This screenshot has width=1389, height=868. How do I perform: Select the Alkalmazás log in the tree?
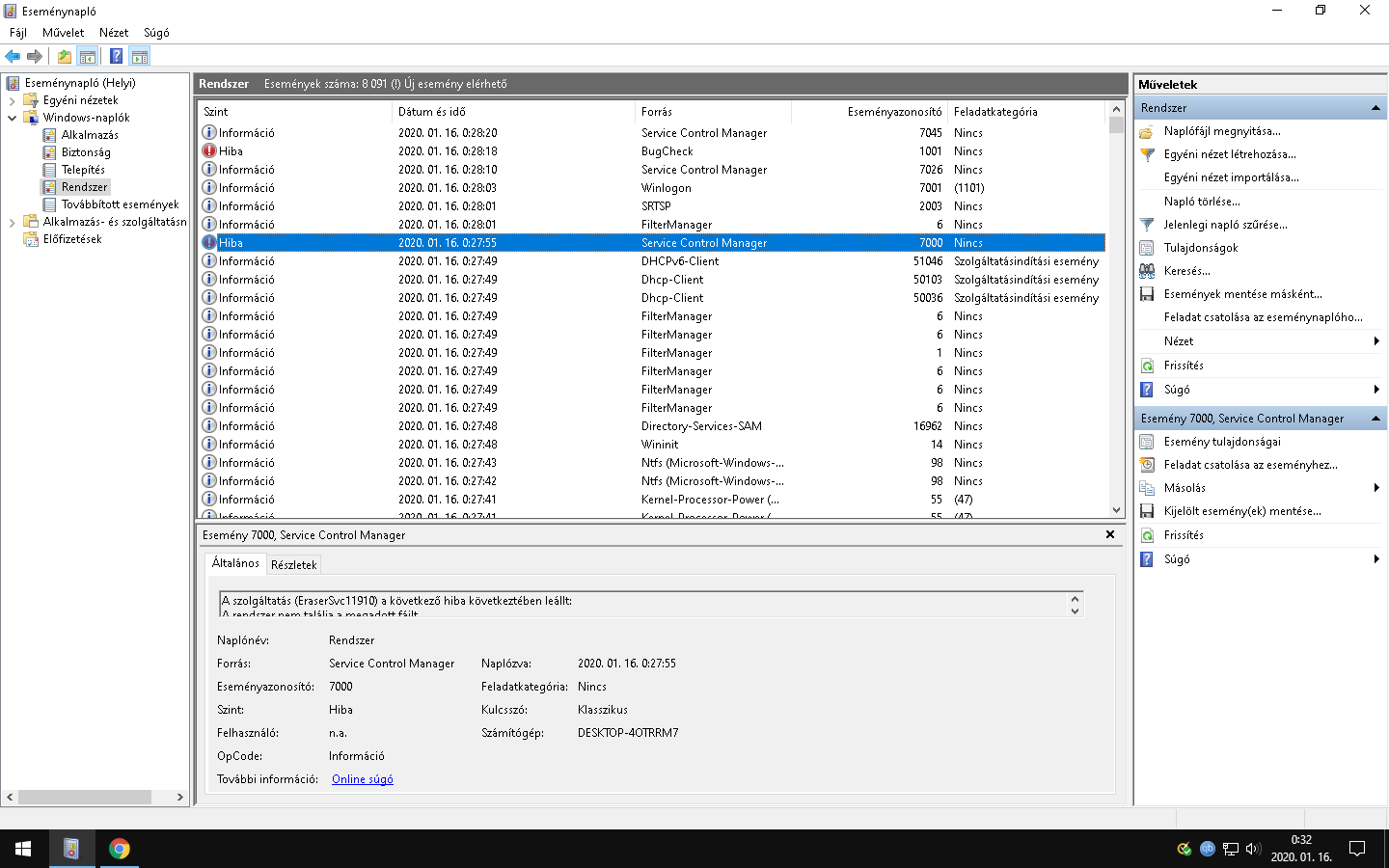[90, 135]
